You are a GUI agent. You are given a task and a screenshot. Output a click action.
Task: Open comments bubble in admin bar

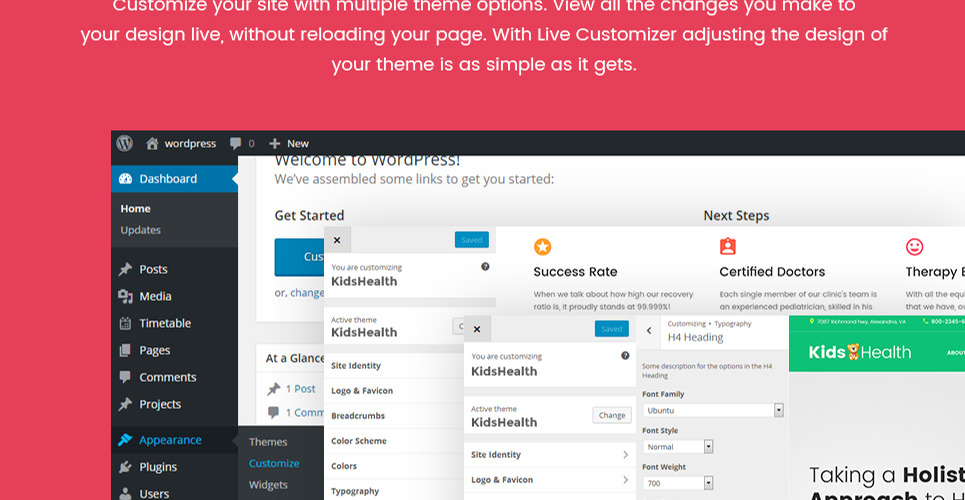(236, 143)
